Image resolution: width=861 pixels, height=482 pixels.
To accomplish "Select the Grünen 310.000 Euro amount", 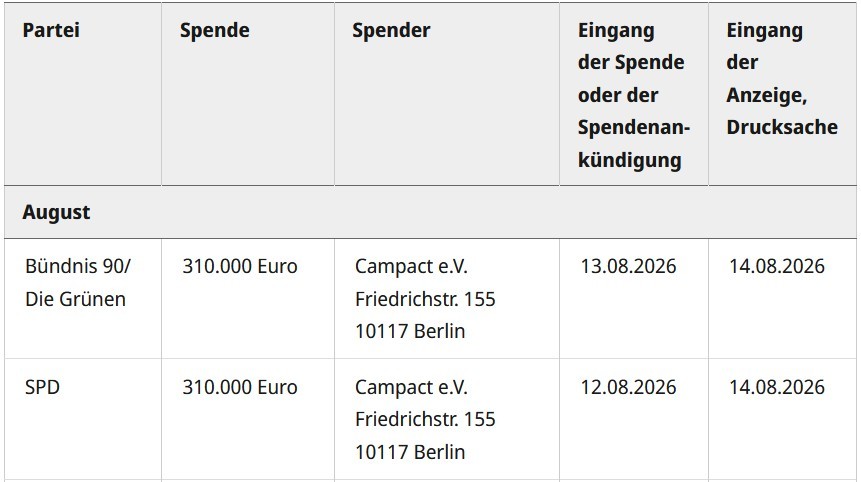I will [x=240, y=266].
